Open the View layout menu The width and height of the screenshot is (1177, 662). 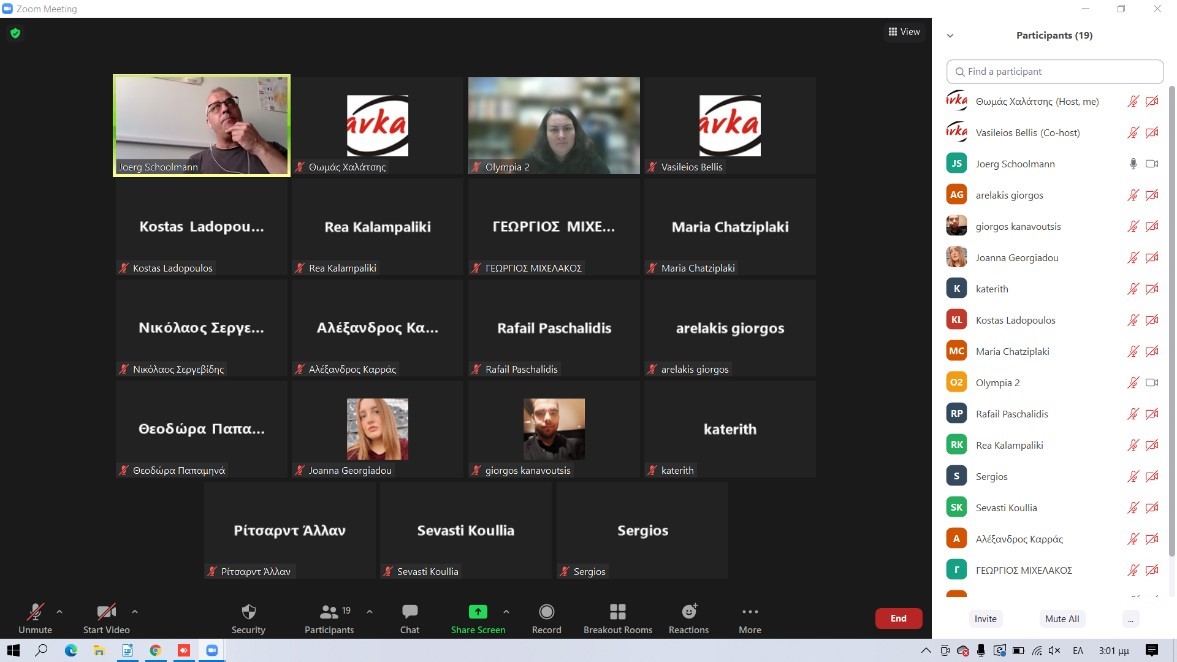(x=904, y=32)
